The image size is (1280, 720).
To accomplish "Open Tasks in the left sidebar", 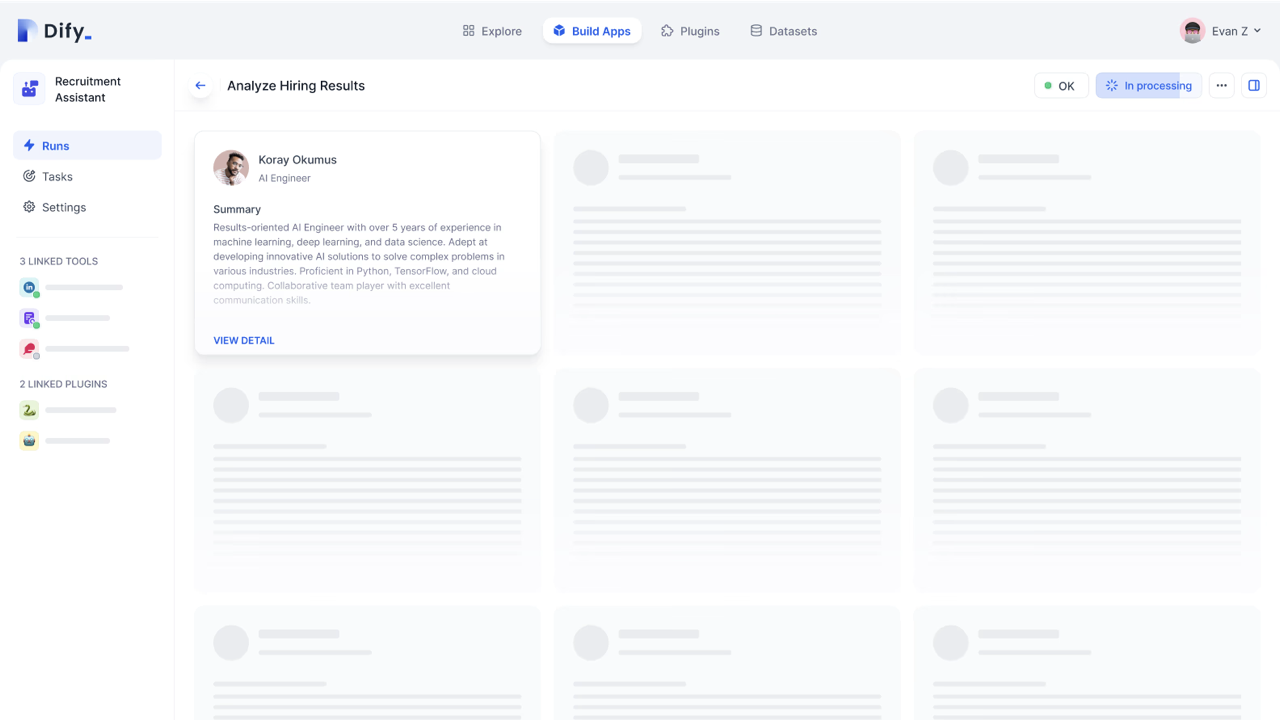I will (x=57, y=177).
